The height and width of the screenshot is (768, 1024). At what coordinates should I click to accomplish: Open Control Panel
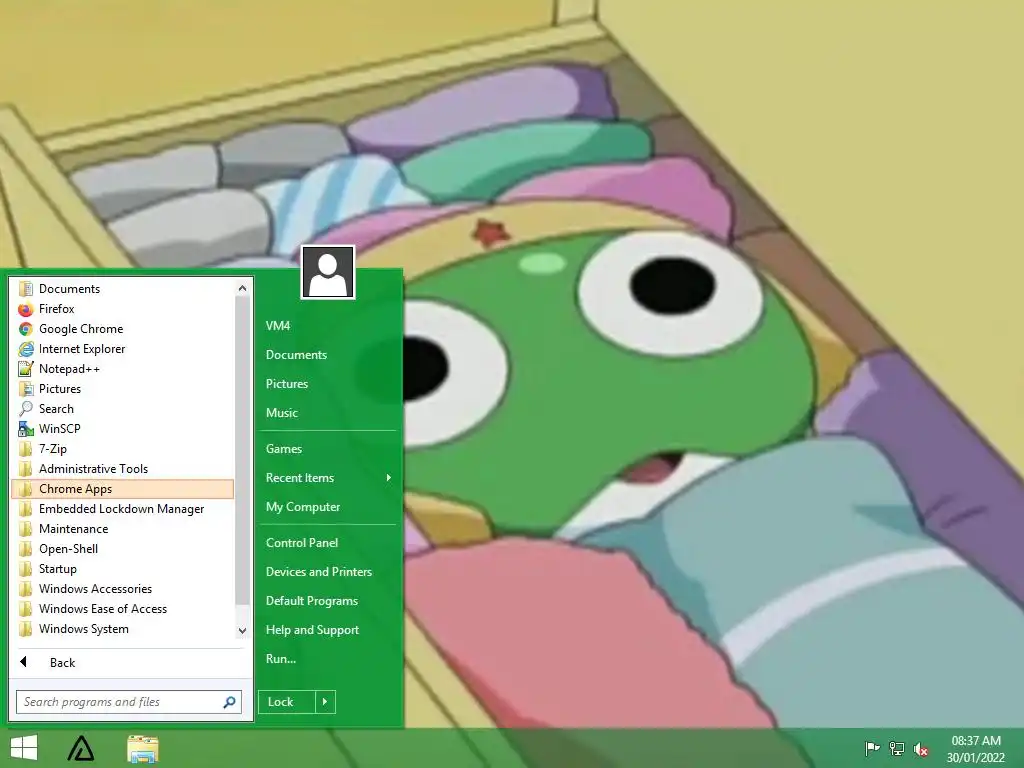click(302, 543)
